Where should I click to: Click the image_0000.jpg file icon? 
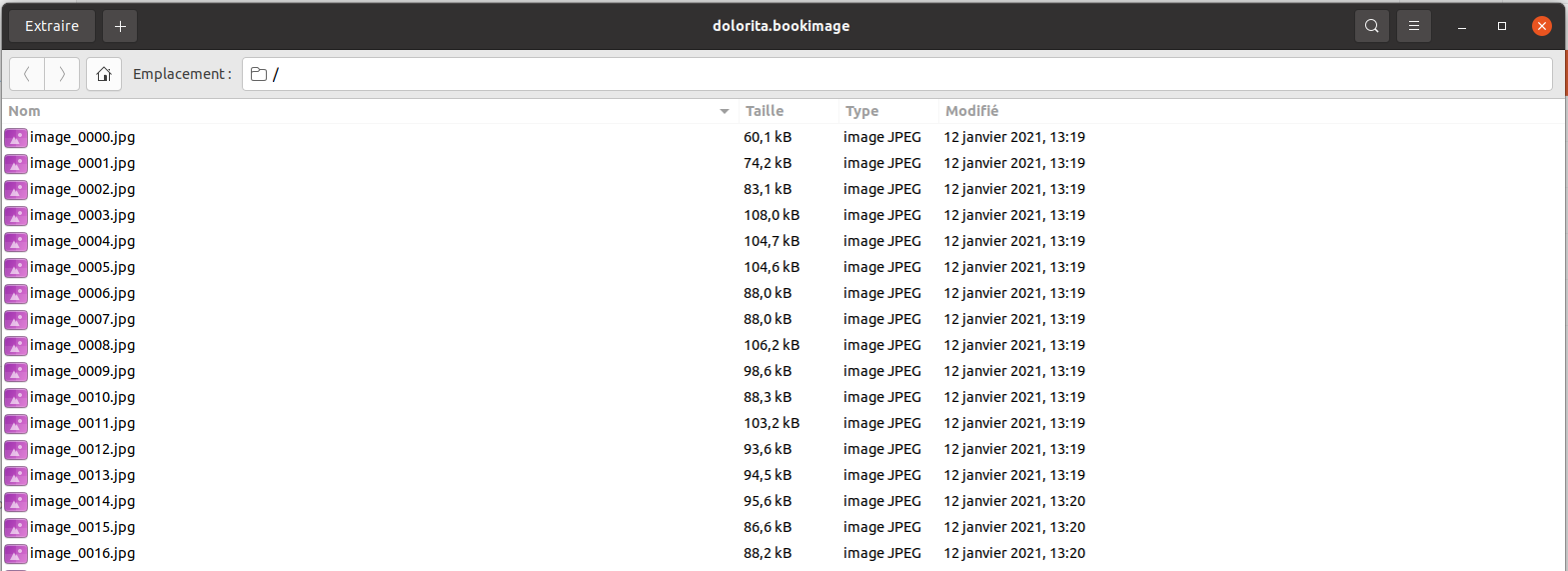16,137
